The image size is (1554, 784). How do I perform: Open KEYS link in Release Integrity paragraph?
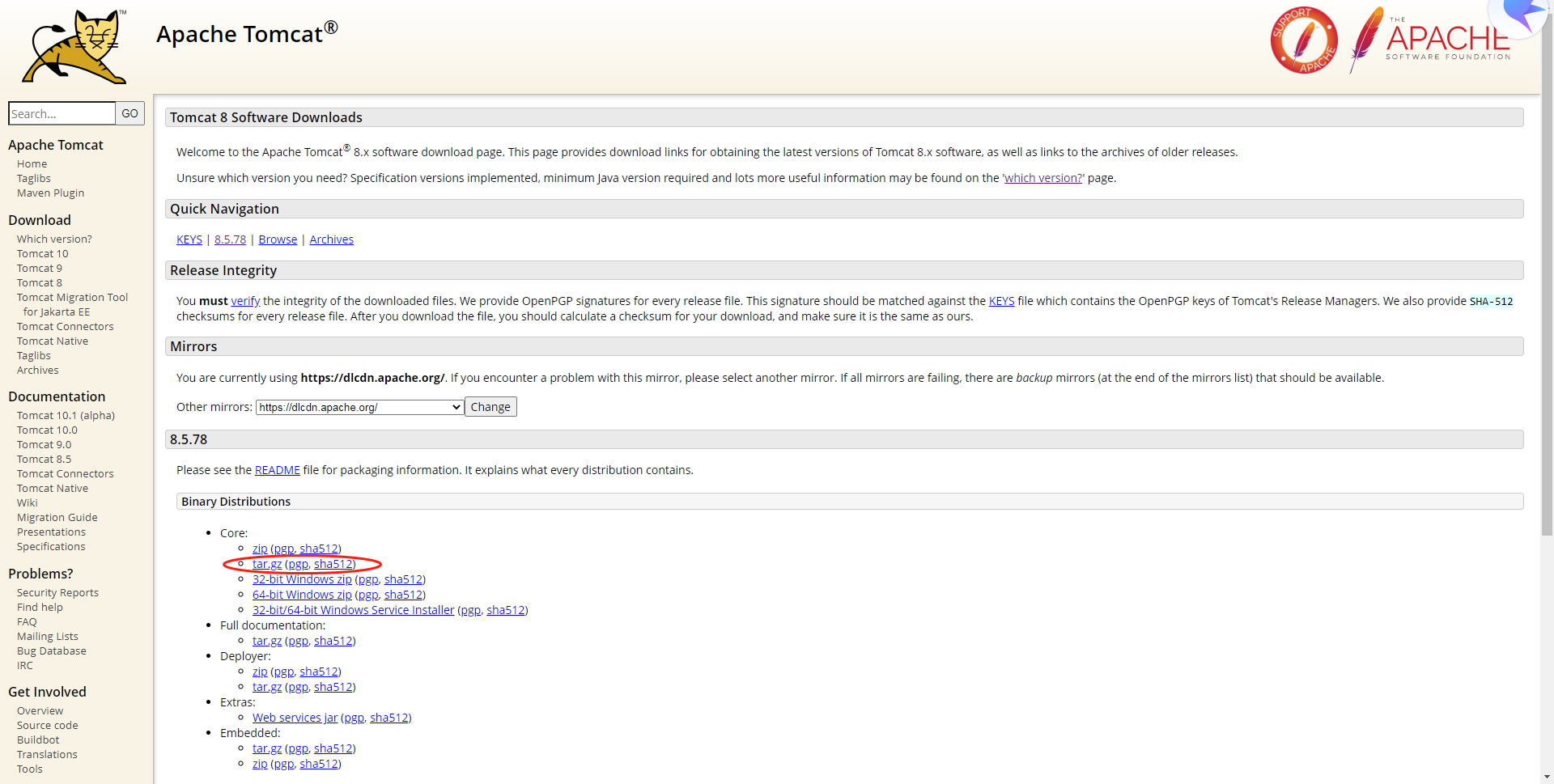point(1001,301)
